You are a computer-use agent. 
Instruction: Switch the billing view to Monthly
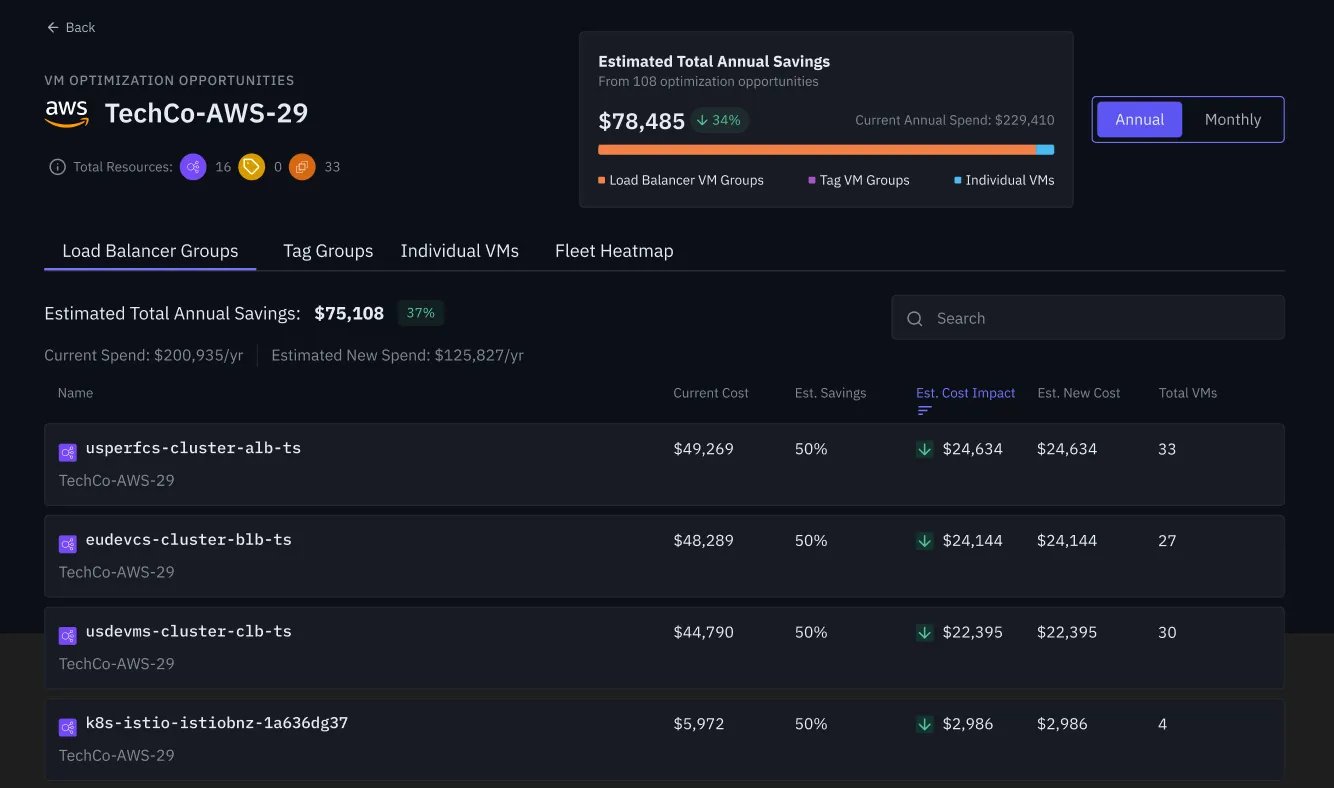pyautogui.click(x=1232, y=120)
